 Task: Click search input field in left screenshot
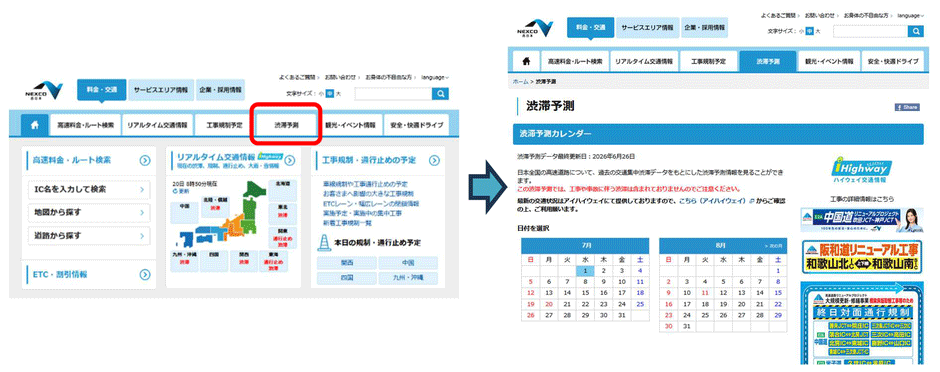click(393, 93)
